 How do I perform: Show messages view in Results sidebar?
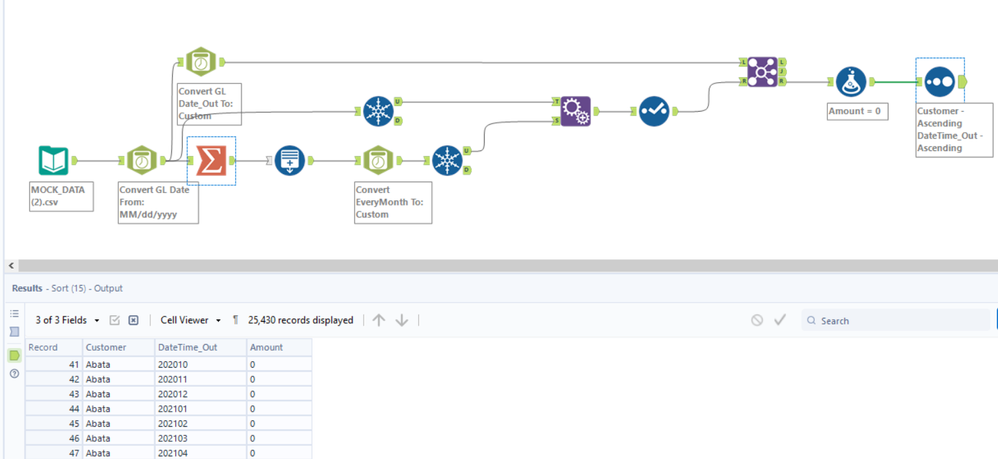pyautogui.click(x=14, y=314)
